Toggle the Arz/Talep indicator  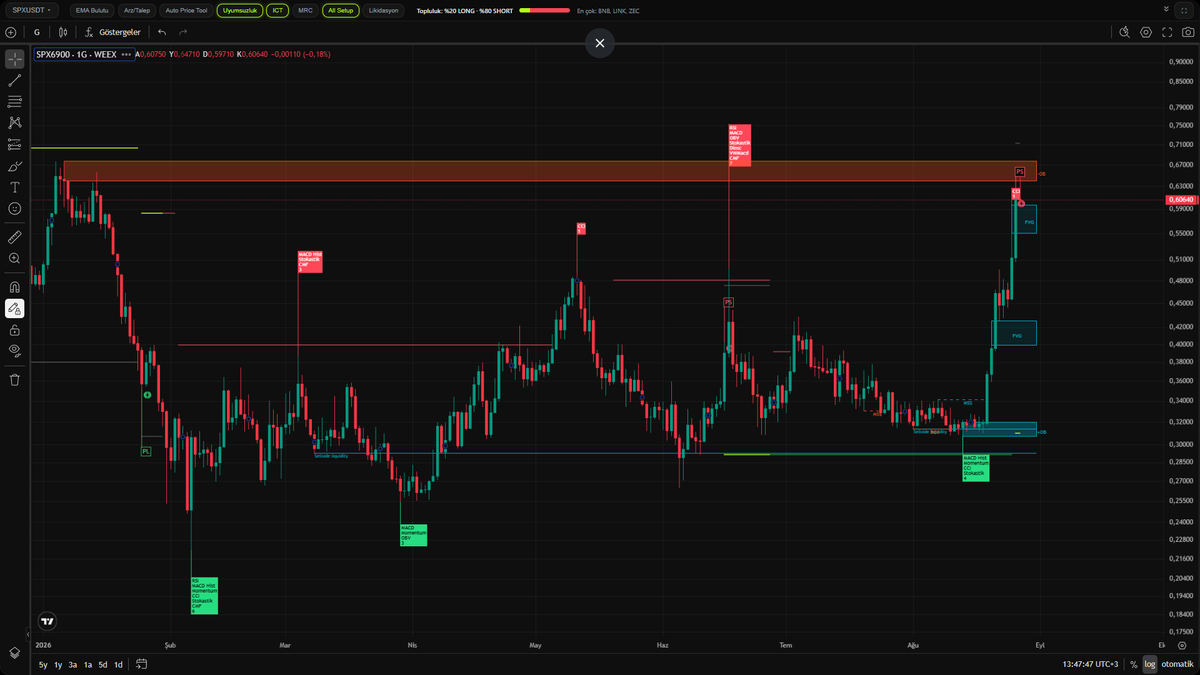point(137,10)
